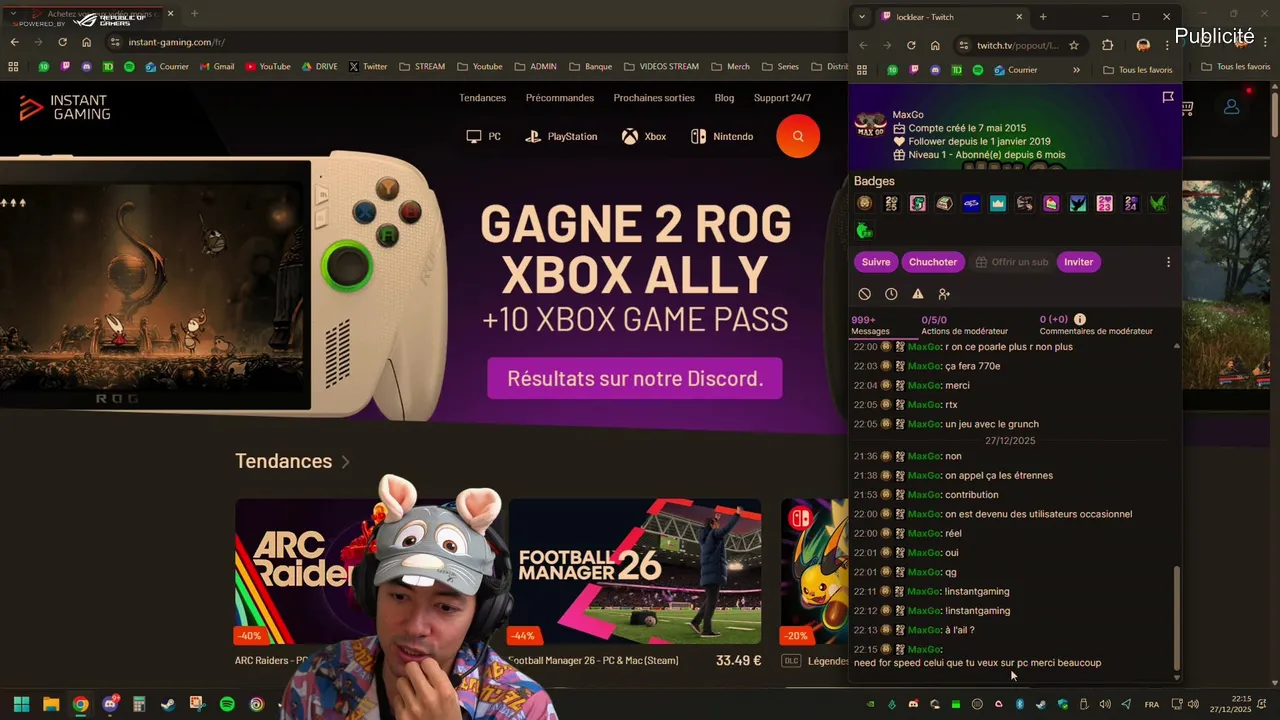Open the Blog link
The width and height of the screenshot is (1280, 720).
pos(724,98)
